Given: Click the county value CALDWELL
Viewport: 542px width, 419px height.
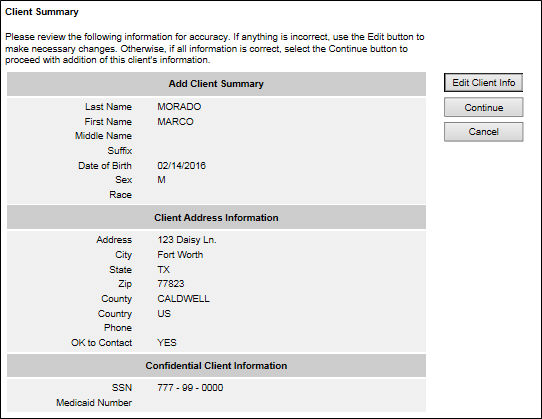Looking at the screenshot, I should 183,299.
